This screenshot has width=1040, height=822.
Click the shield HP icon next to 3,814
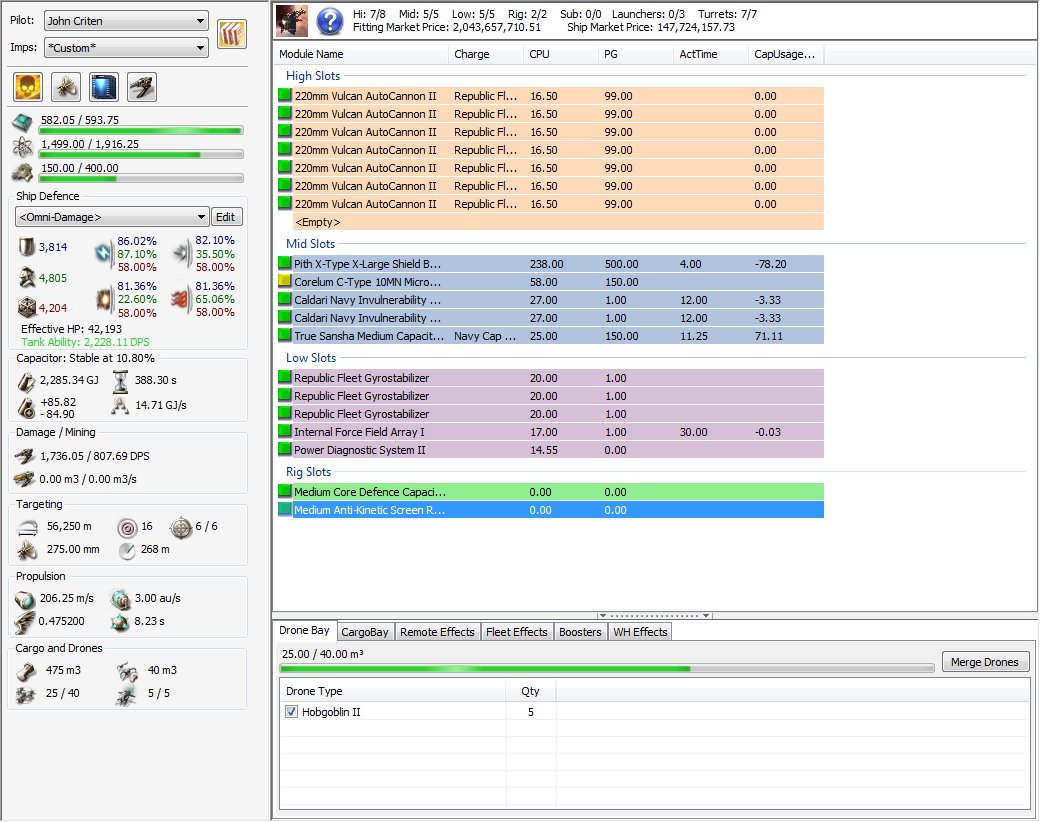click(x=26, y=247)
